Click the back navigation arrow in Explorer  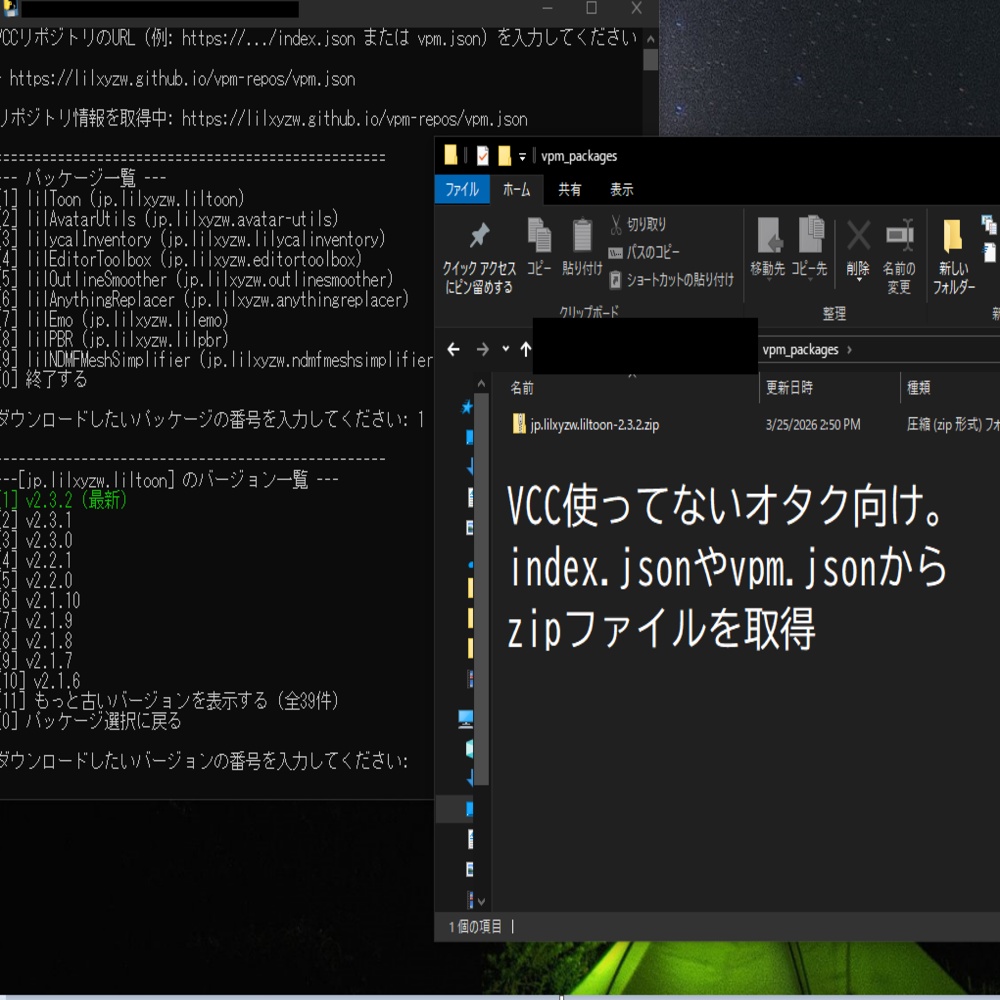click(453, 351)
